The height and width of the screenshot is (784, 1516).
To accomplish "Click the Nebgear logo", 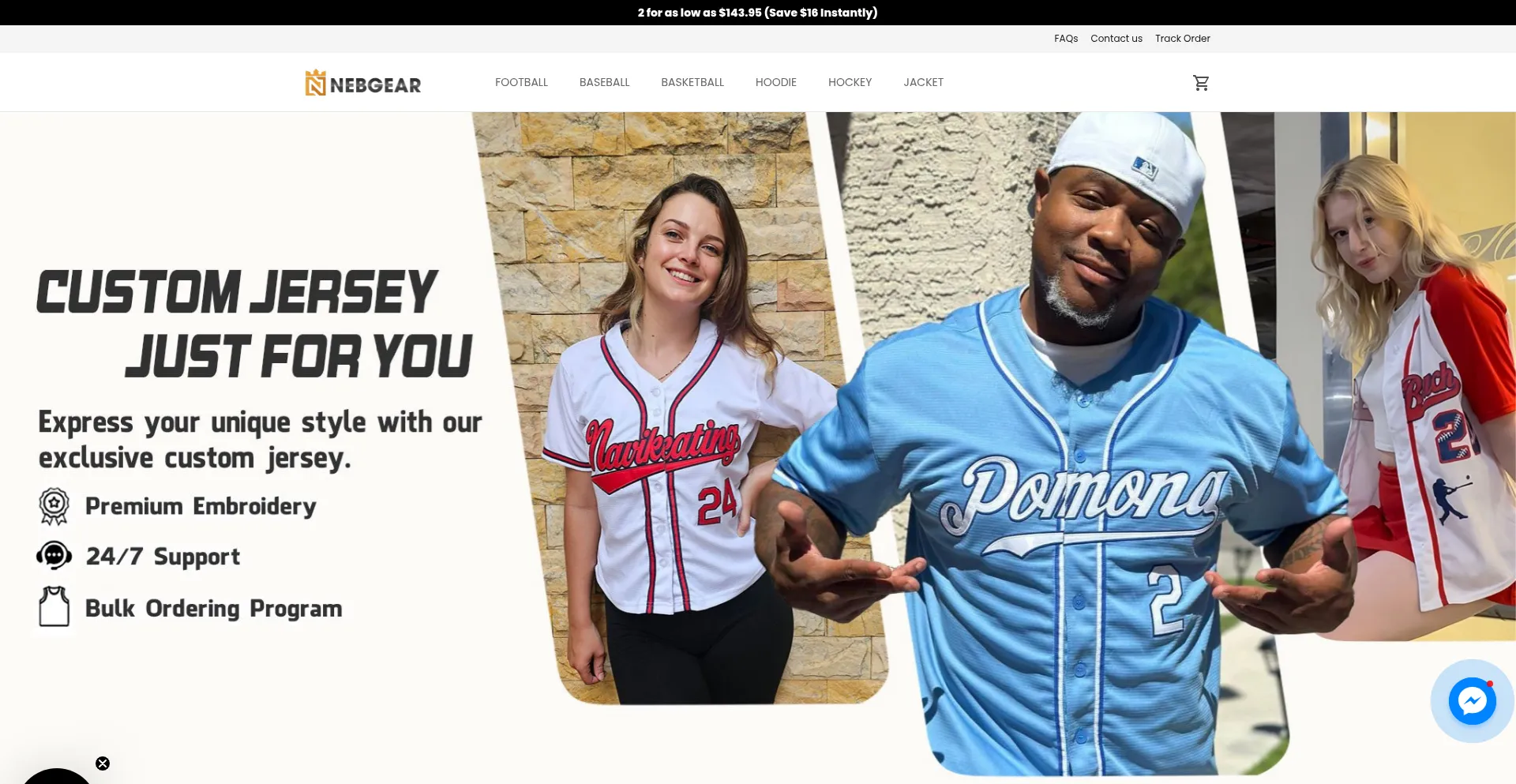I will click(x=363, y=83).
